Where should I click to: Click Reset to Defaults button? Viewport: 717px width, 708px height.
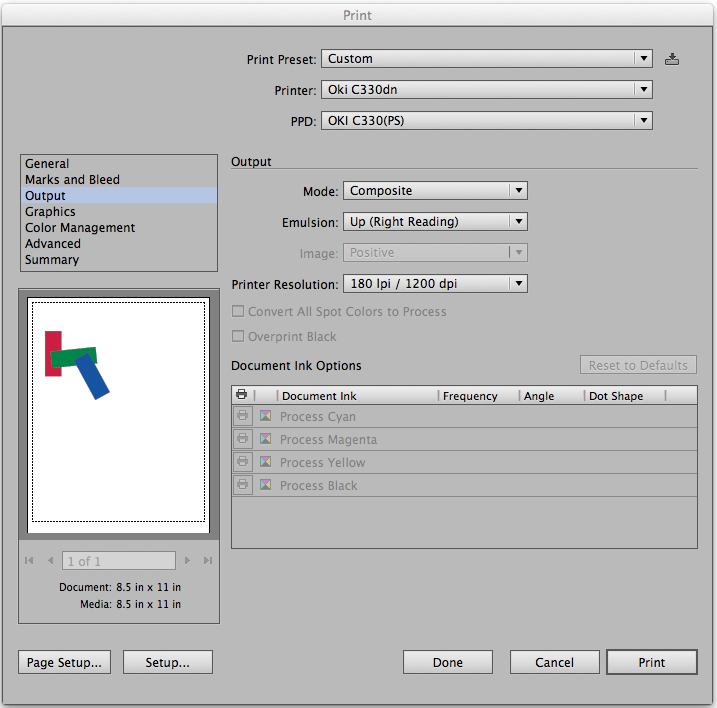click(x=638, y=365)
